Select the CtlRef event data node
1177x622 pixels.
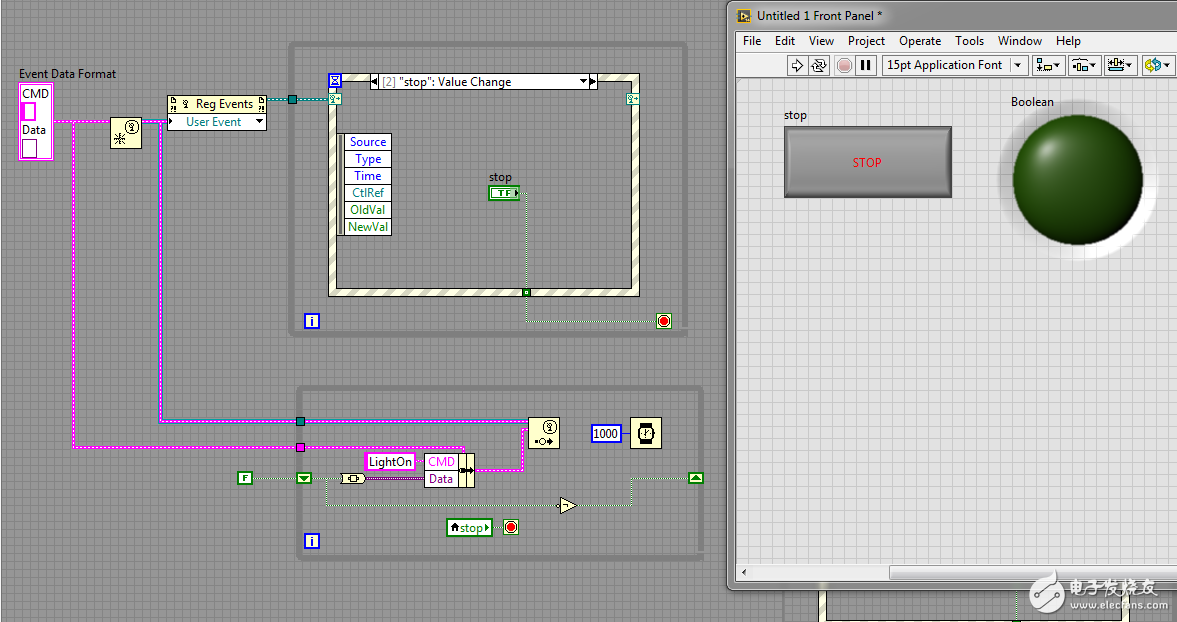pos(368,193)
